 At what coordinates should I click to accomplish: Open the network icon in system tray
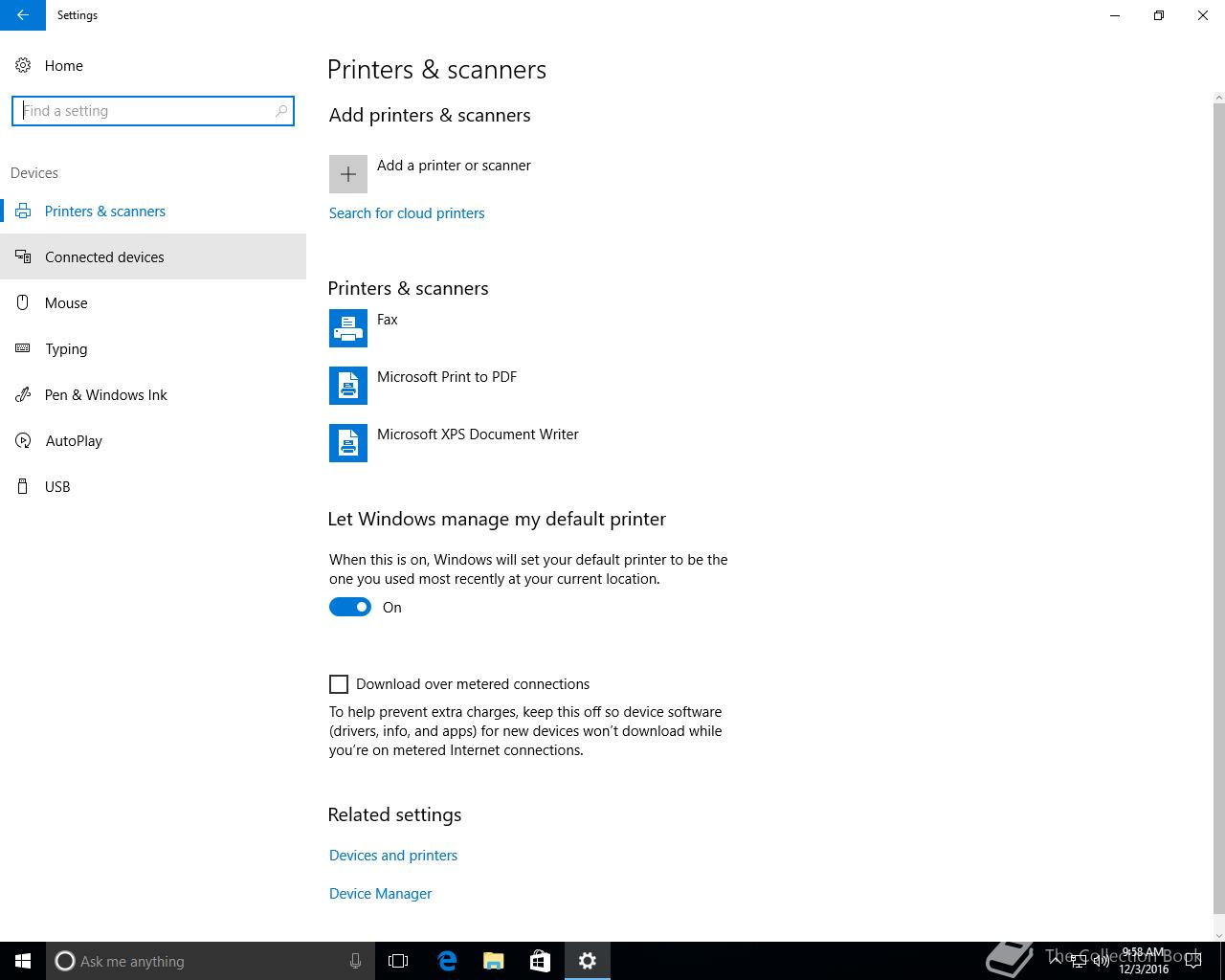tap(1078, 961)
